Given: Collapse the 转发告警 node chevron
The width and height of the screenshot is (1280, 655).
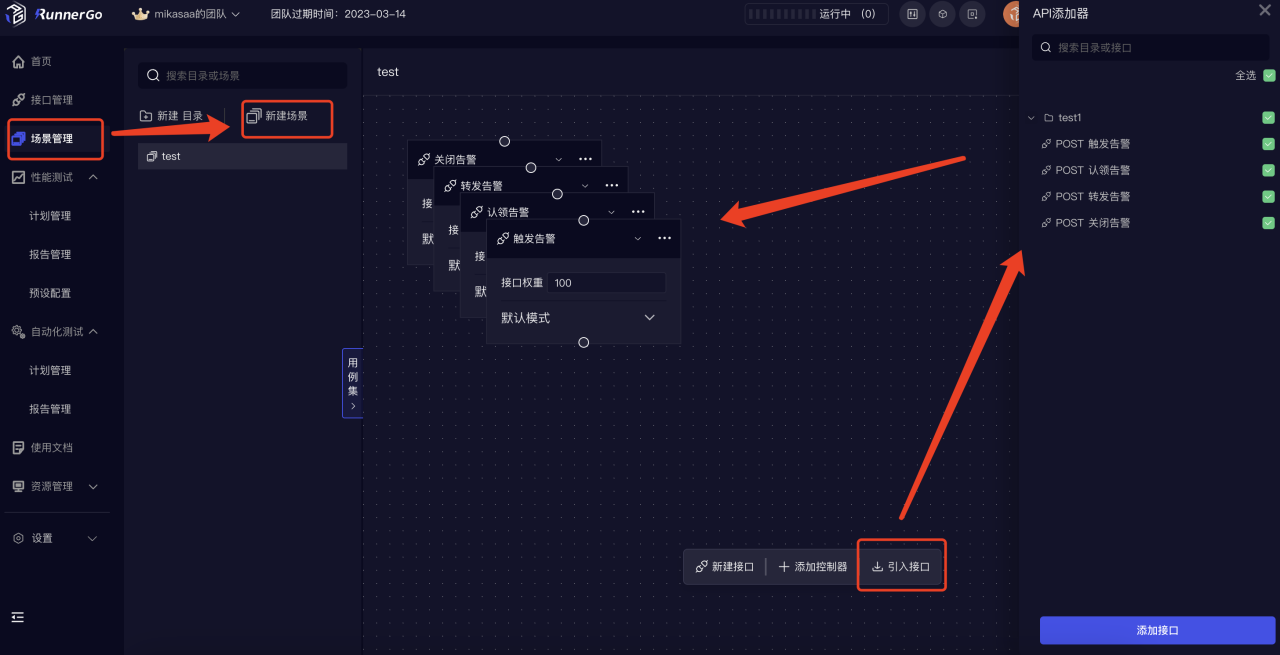Looking at the screenshot, I should tap(585, 186).
